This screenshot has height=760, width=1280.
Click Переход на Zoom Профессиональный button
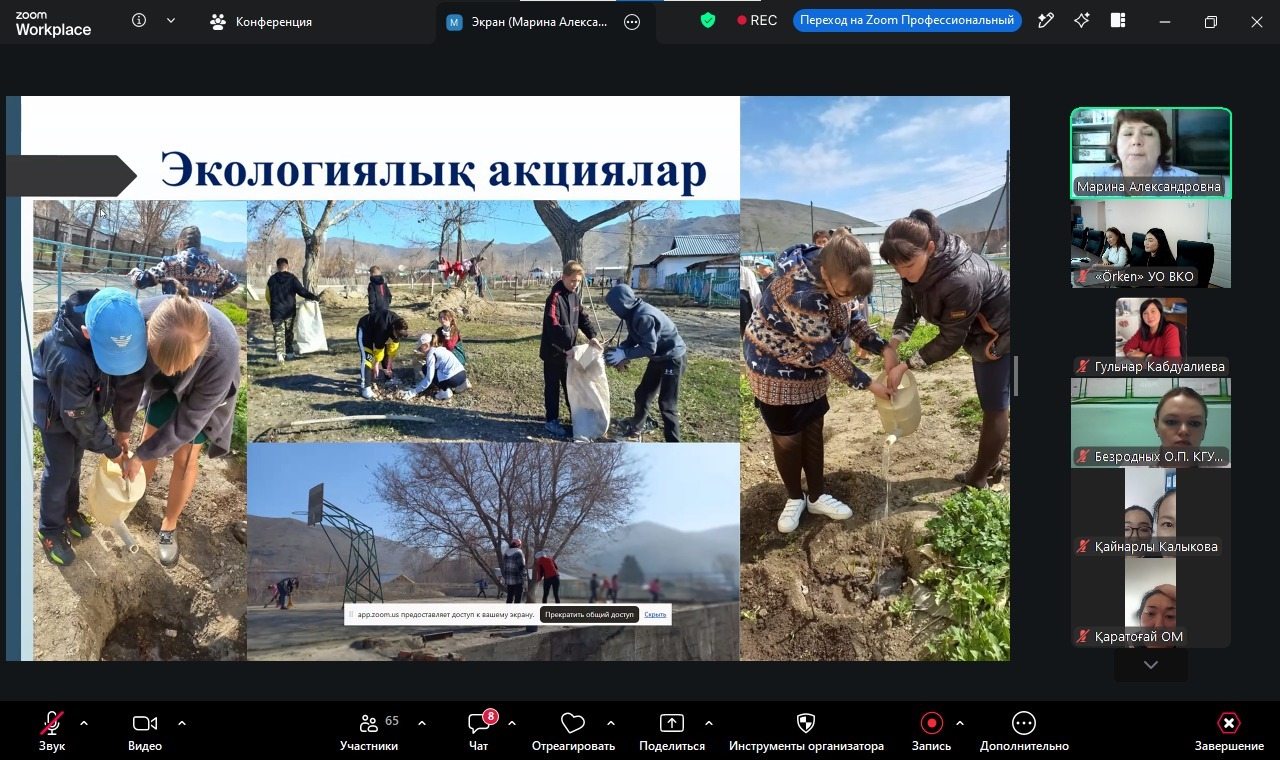click(x=907, y=20)
